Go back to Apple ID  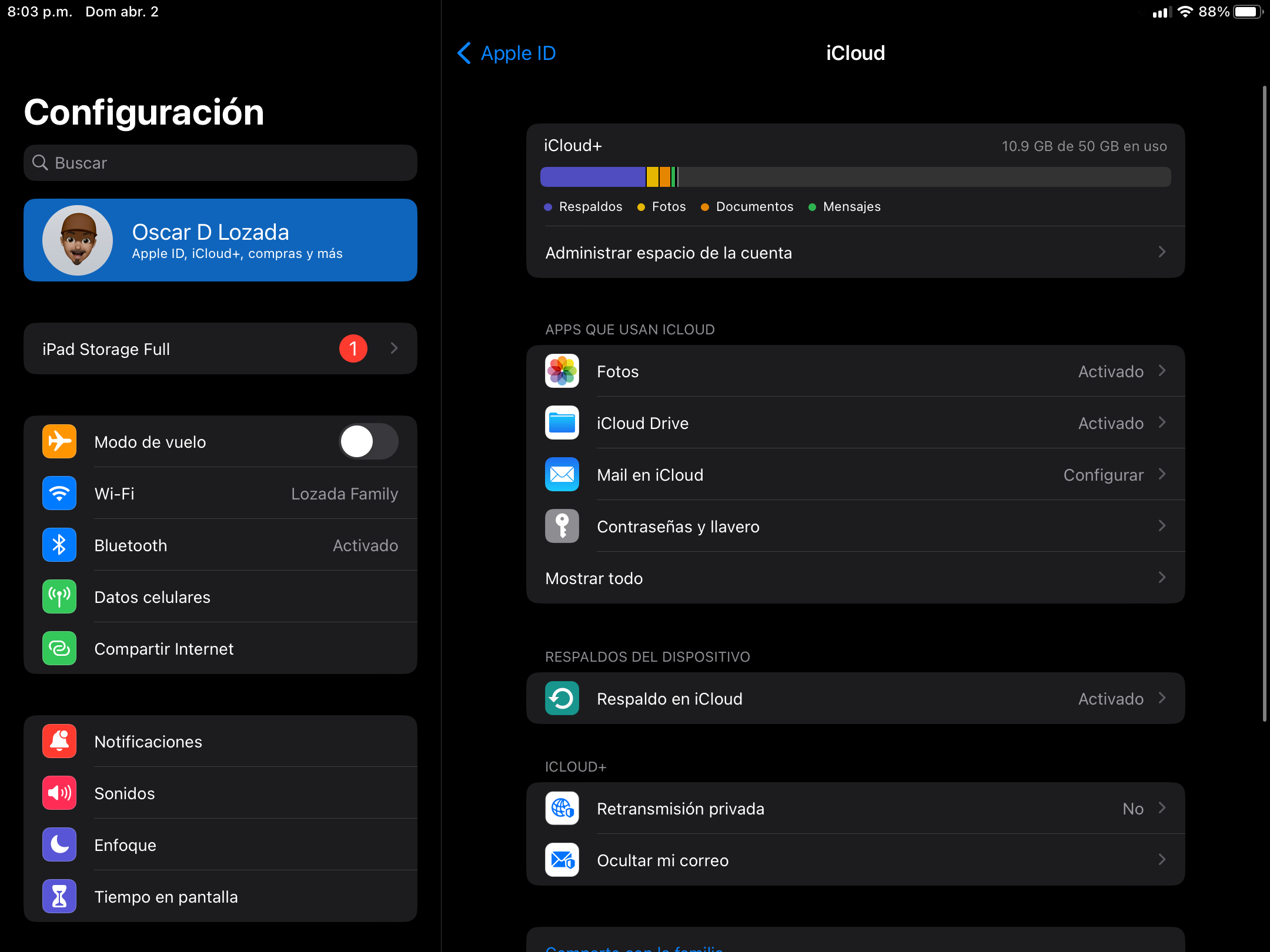pos(507,53)
